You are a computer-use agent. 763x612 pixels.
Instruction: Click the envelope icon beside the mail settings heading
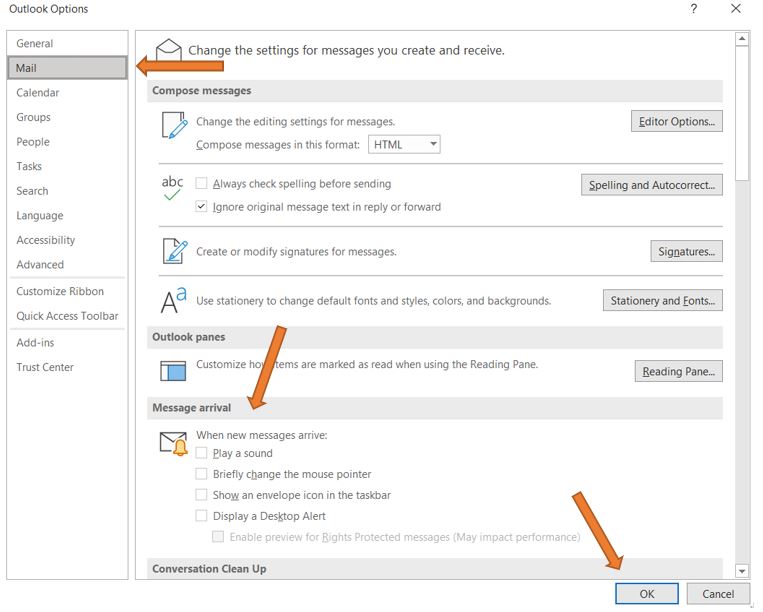pyautogui.click(x=168, y=49)
